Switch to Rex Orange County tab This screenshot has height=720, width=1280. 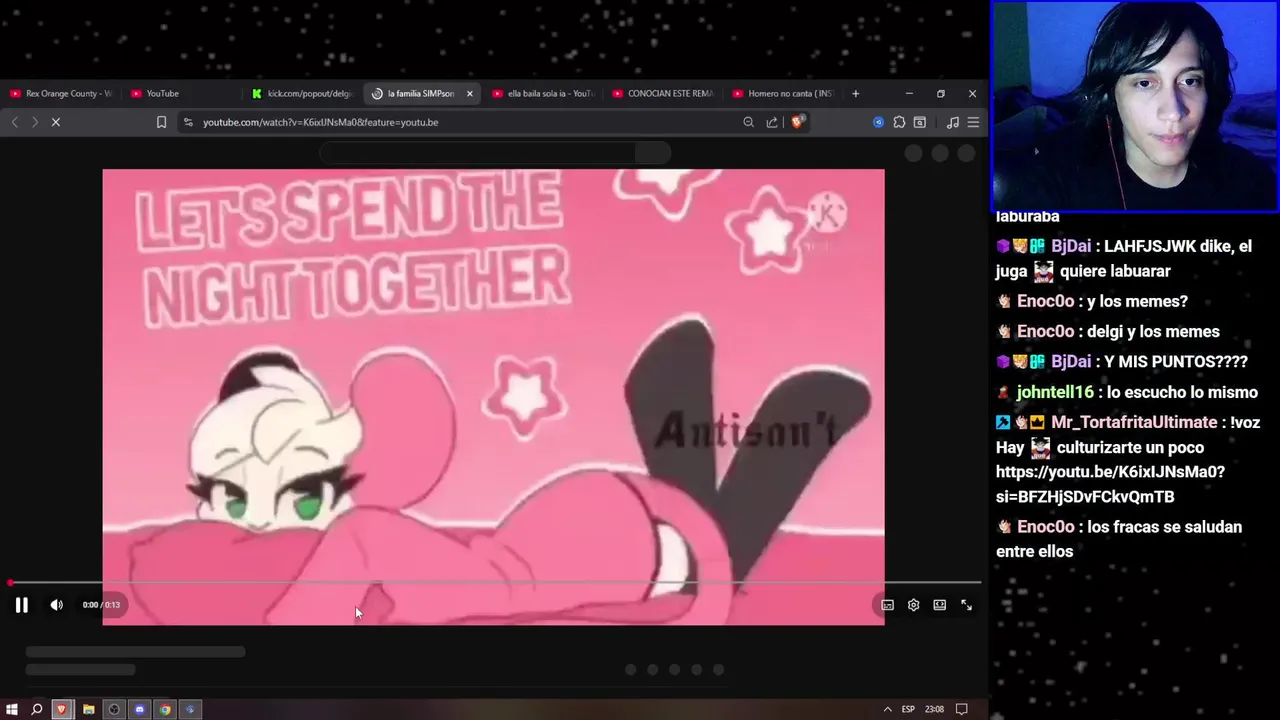(x=60, y=93)
